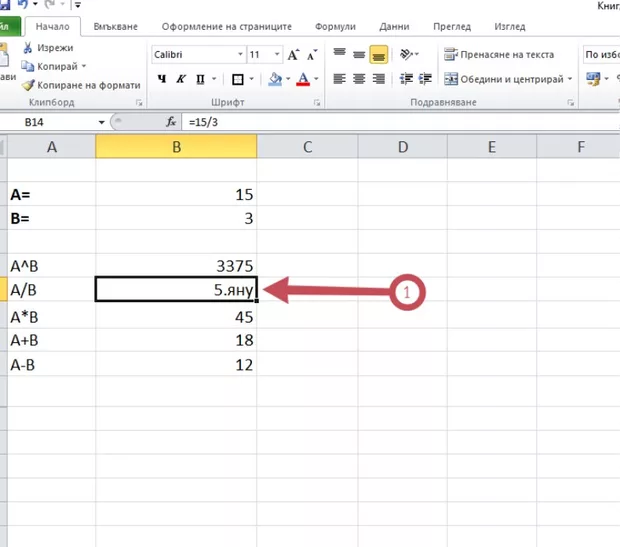Select column E header
620x547 pixels.
tap(492, 147)
